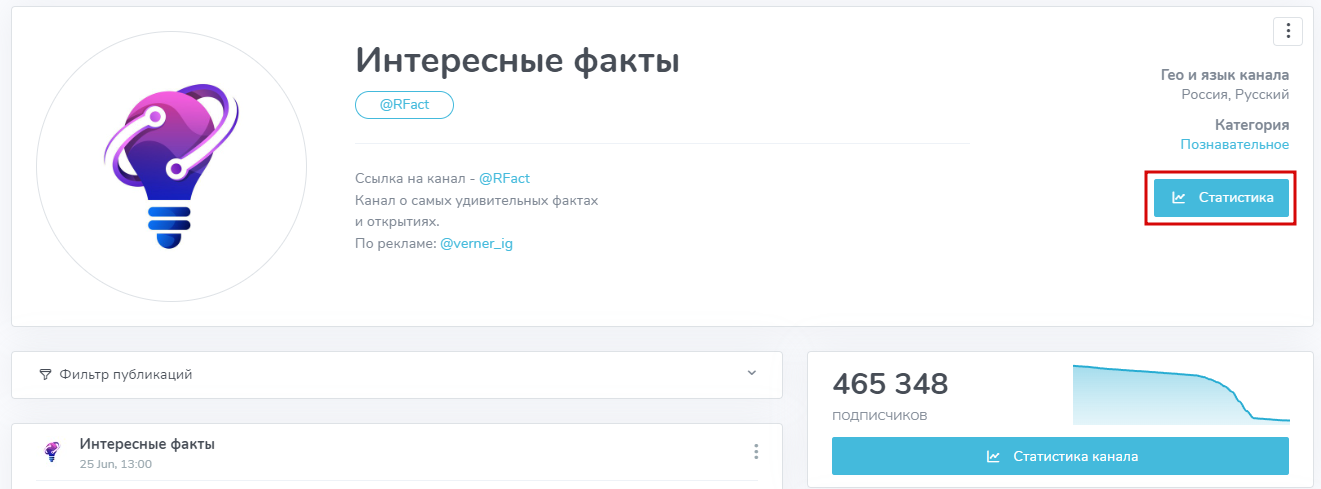Click the Статистика button
The height and width of the screenshot is (489, 1321).
pyautogui.click(x=1220, y=198)
